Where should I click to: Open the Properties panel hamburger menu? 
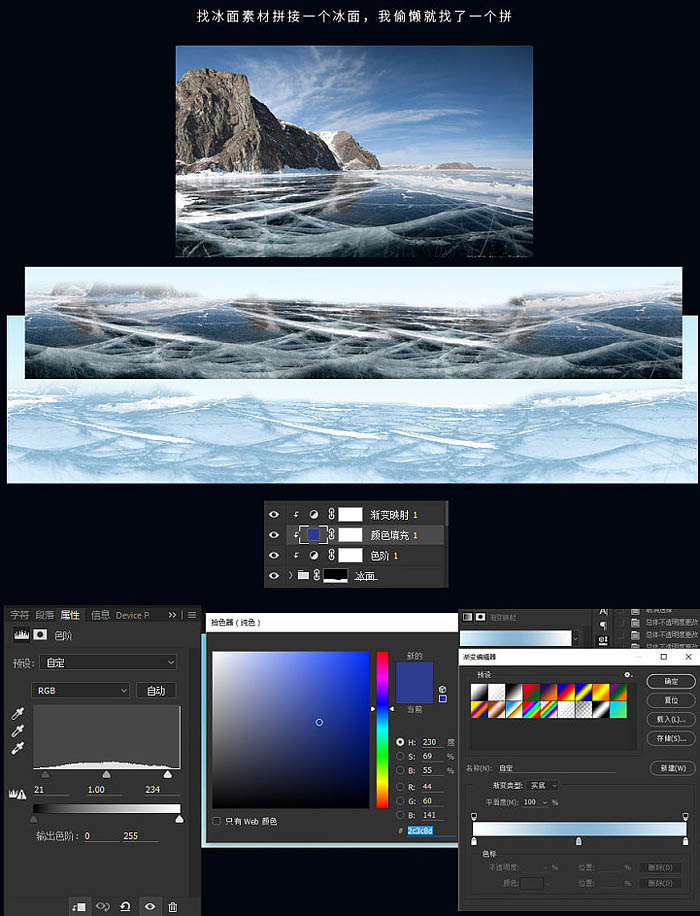[x=192, y=615]
